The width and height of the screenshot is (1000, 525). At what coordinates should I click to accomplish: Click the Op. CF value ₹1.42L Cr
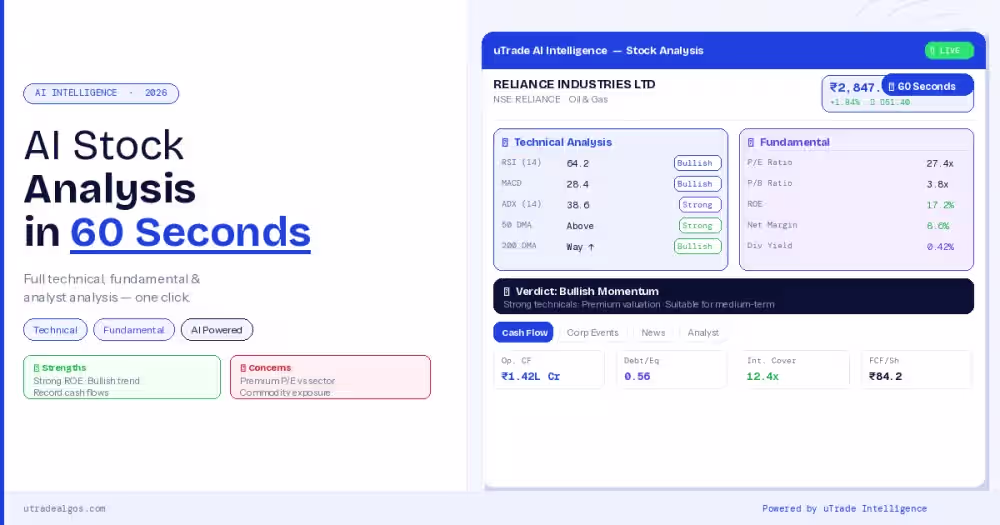click(531, 376)
